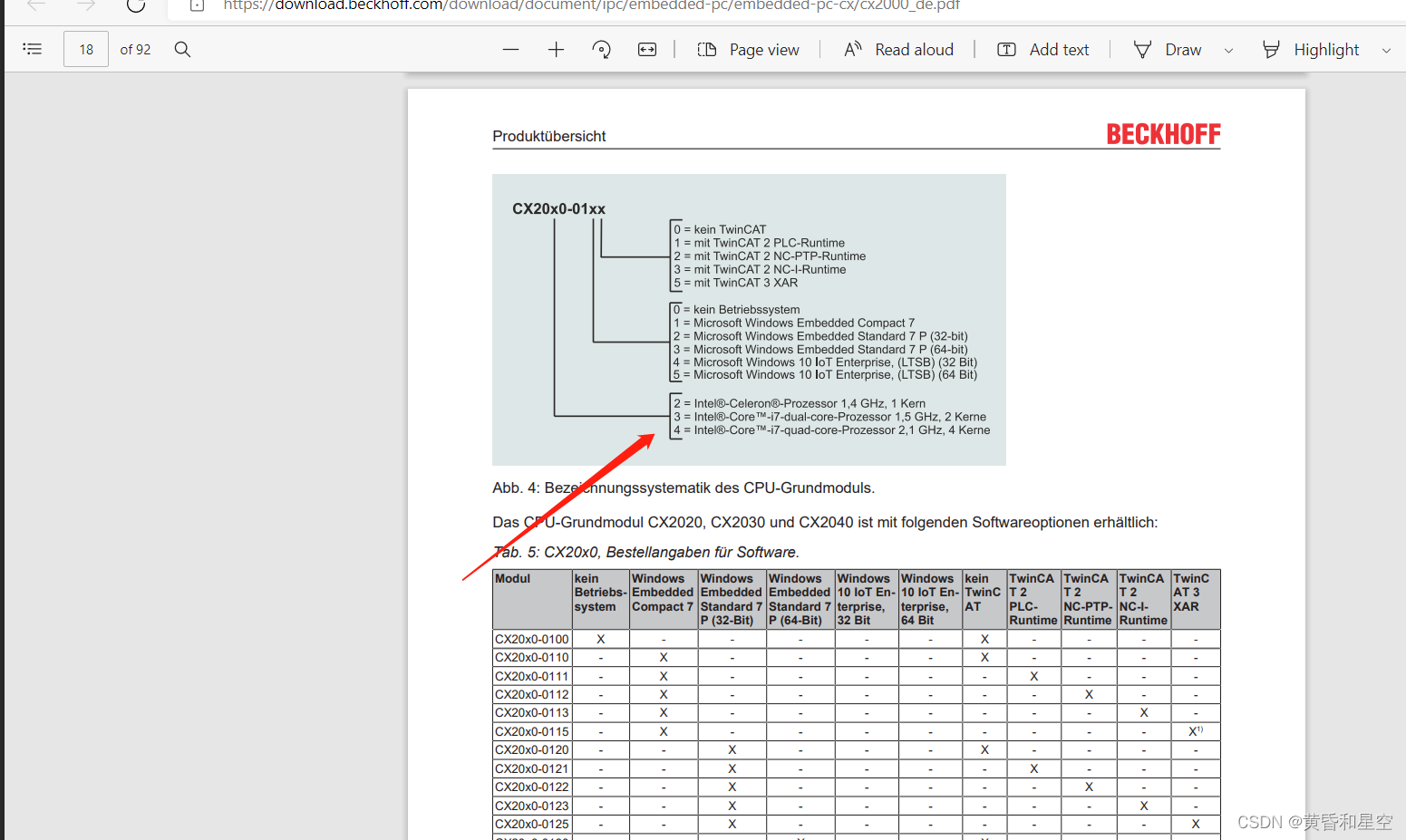Click table row CX20x0-0123
The height and width of the screenshot is (840, 1406).
pyautogui.click(x=857, y=806)
